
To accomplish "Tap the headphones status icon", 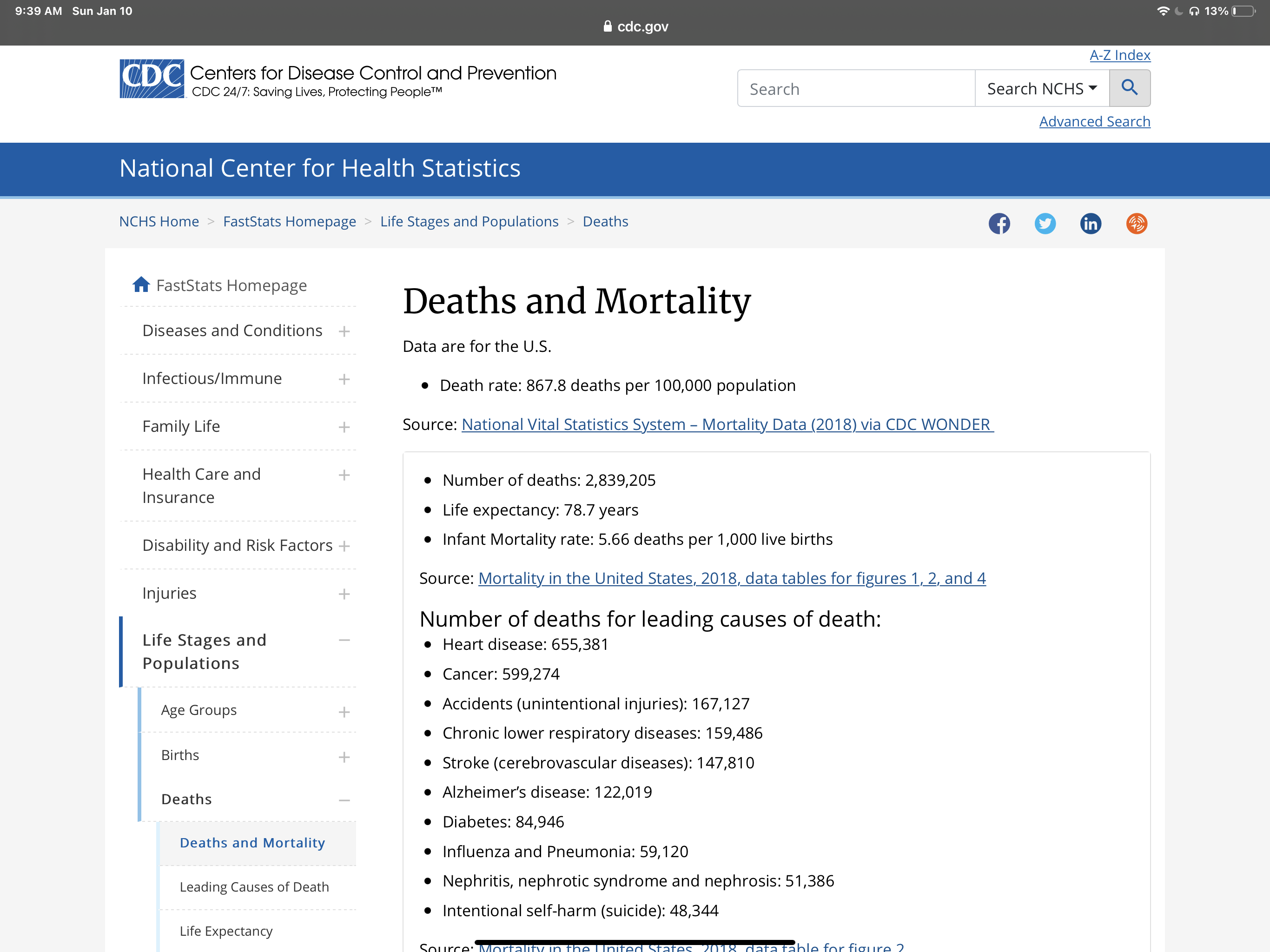I will 1194,11.
